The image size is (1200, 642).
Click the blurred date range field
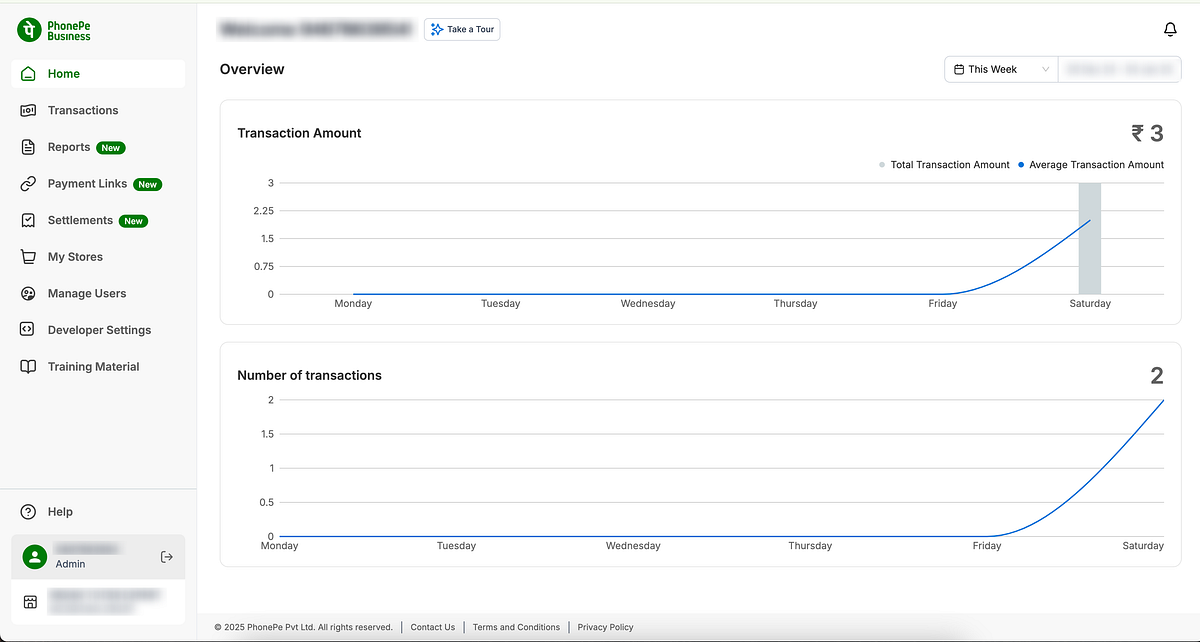pyautogui.click(x=1120, y=69)
